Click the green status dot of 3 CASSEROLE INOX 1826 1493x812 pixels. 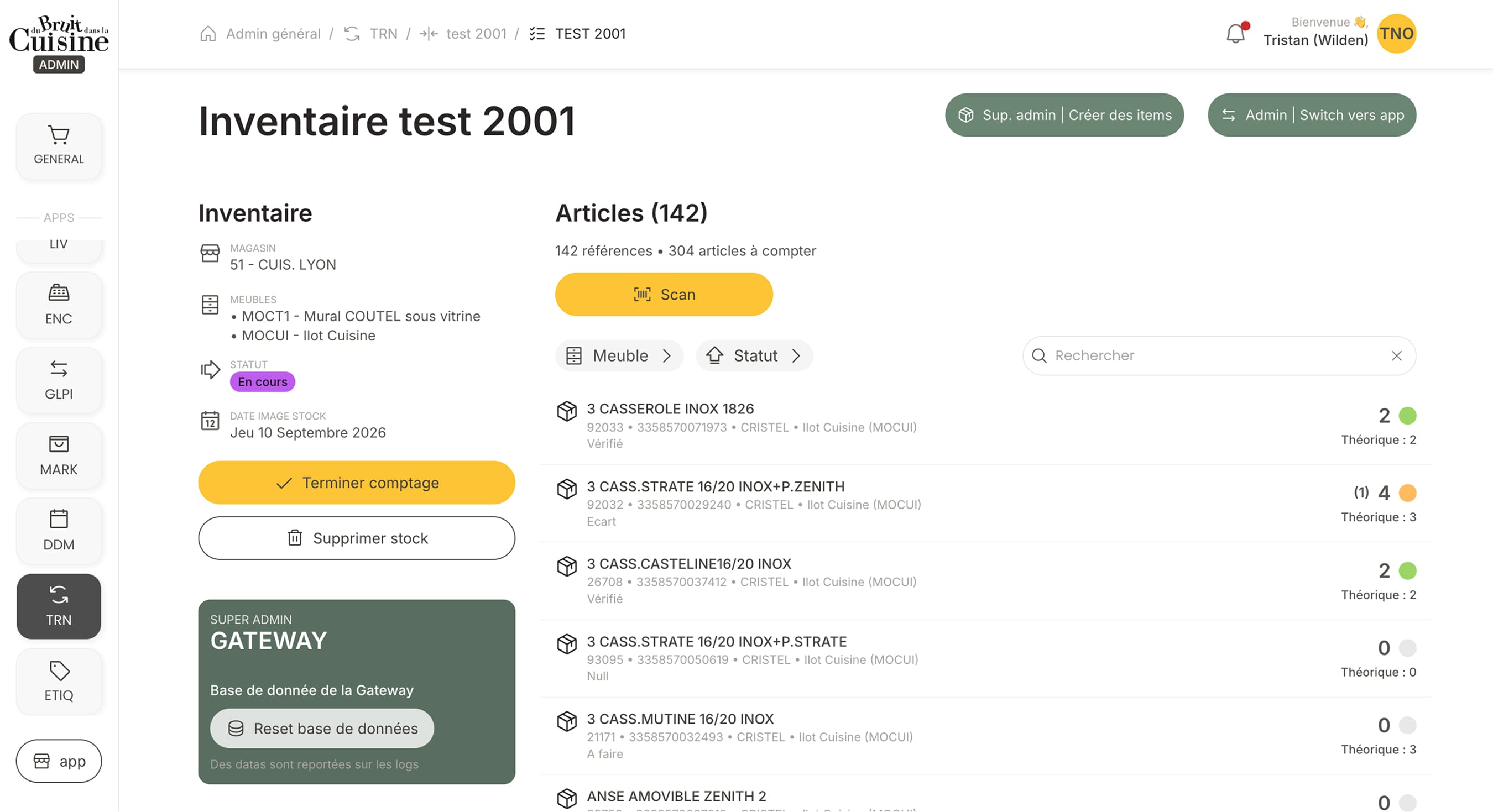pyautogui.click(x=1407, y=415)
